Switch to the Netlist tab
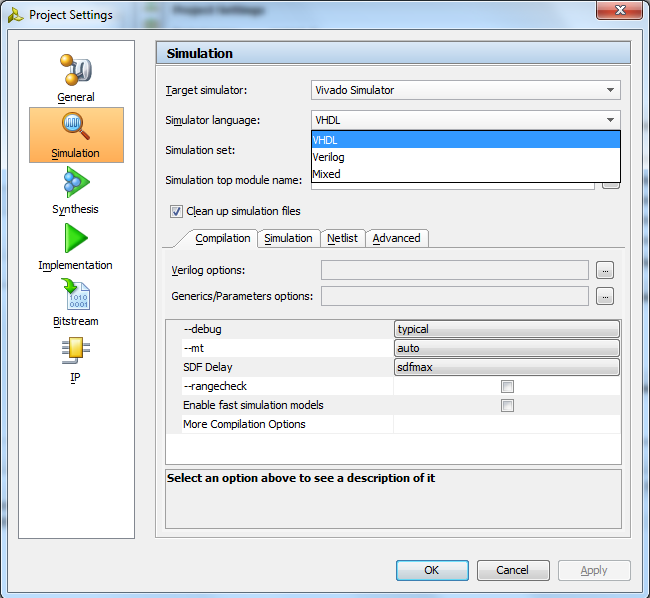This screenshot has height=598, width=650. 343,238
